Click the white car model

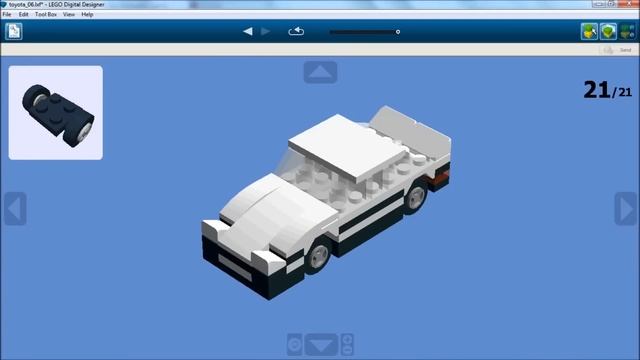(x=327, y=202)
